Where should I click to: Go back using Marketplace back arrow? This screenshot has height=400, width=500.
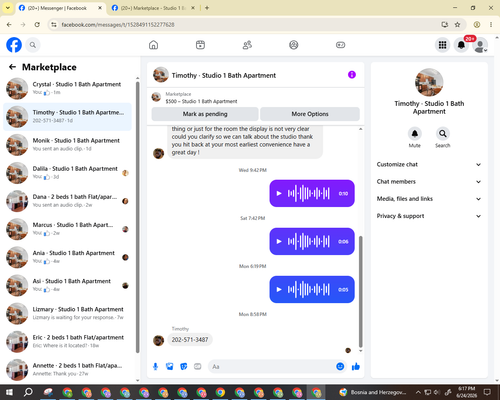(x=12, y=67)
